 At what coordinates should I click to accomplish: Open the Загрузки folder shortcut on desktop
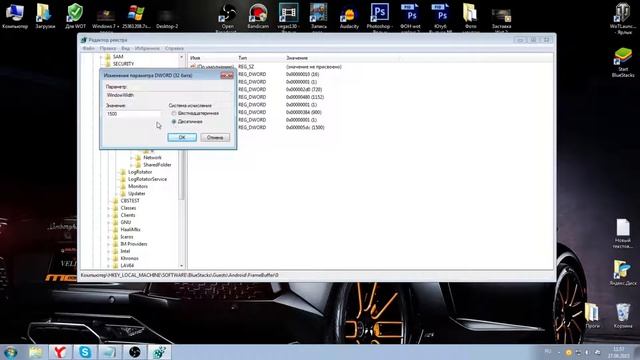tap(45, 16)
